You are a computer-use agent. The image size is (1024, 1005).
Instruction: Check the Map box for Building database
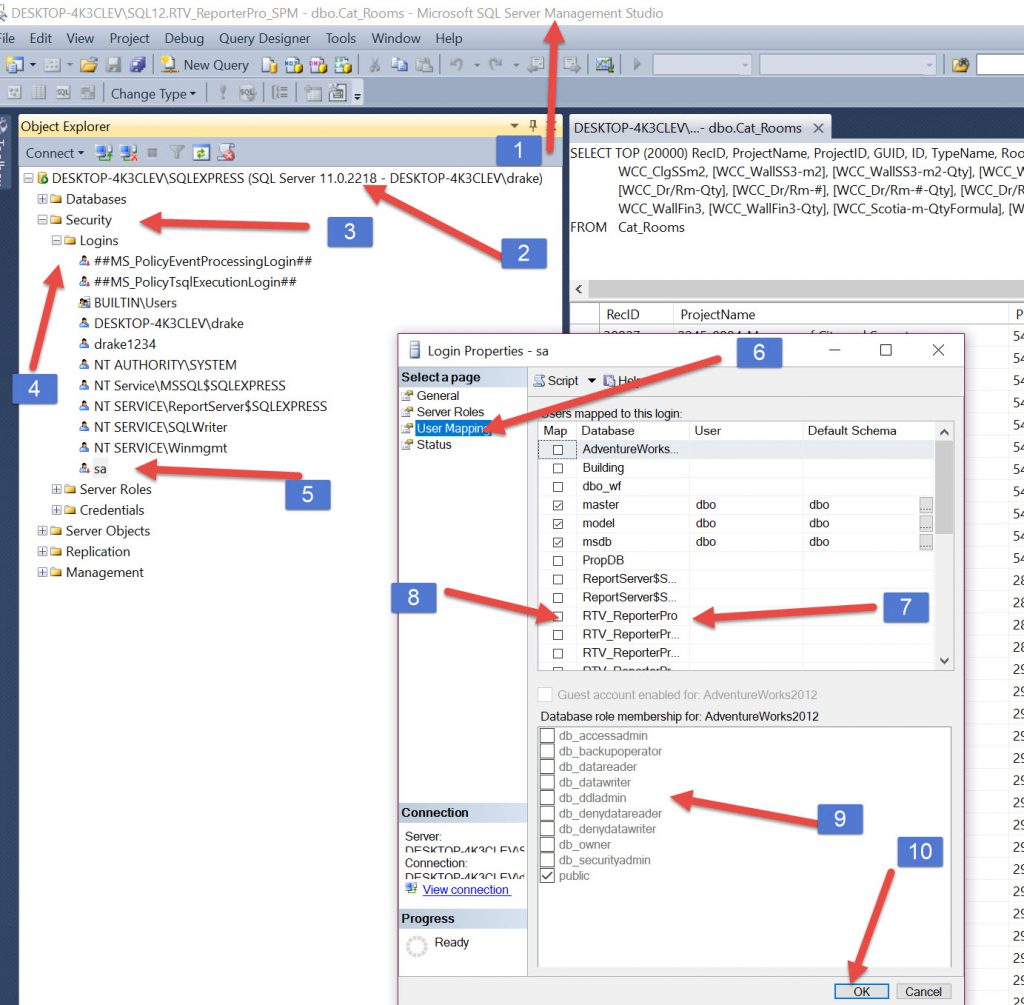click(x=558, y=468)
